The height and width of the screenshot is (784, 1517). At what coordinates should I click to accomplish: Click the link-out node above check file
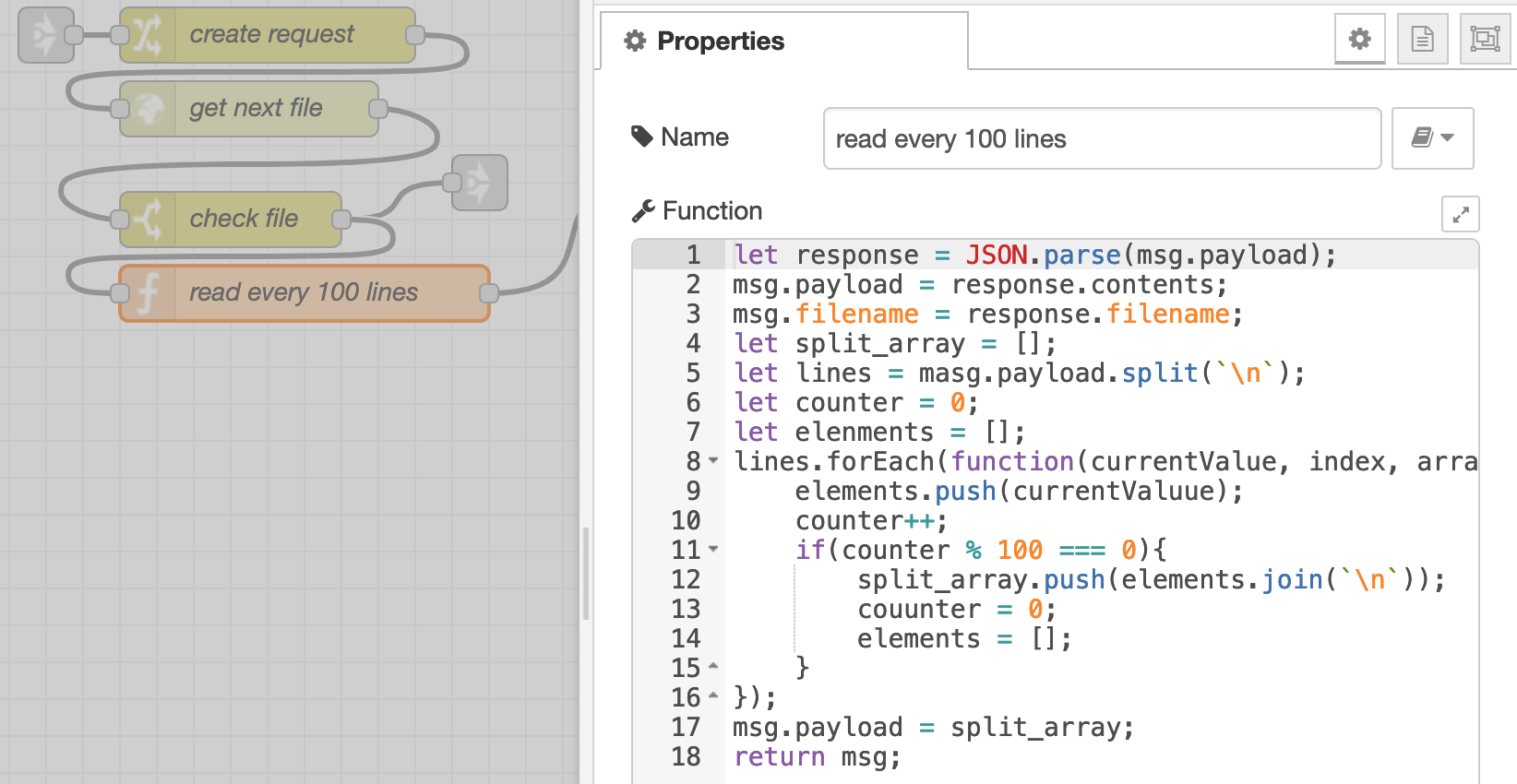[480, 183]
